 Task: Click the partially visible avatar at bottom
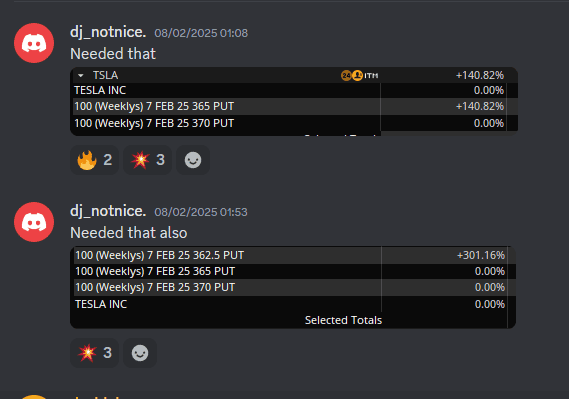34,397
